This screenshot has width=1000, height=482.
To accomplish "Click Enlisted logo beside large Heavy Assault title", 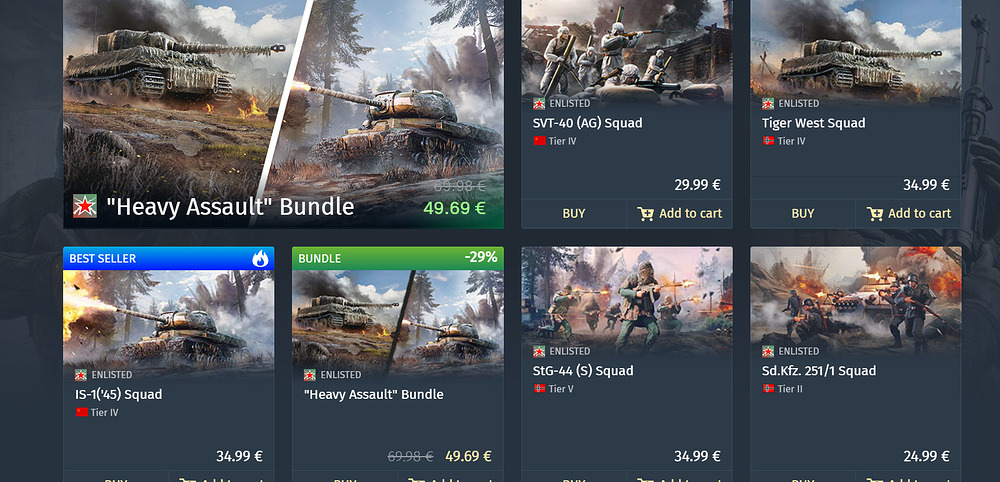I will (x=85, y=206).
